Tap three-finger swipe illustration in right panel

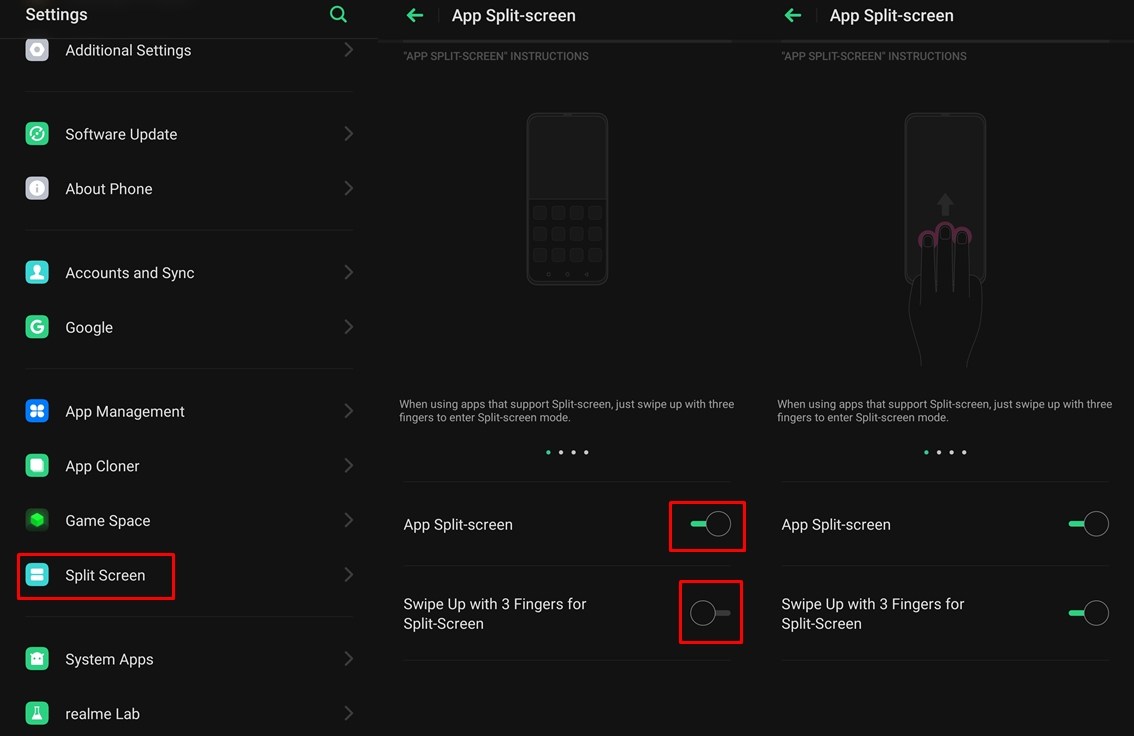point(945,239)
